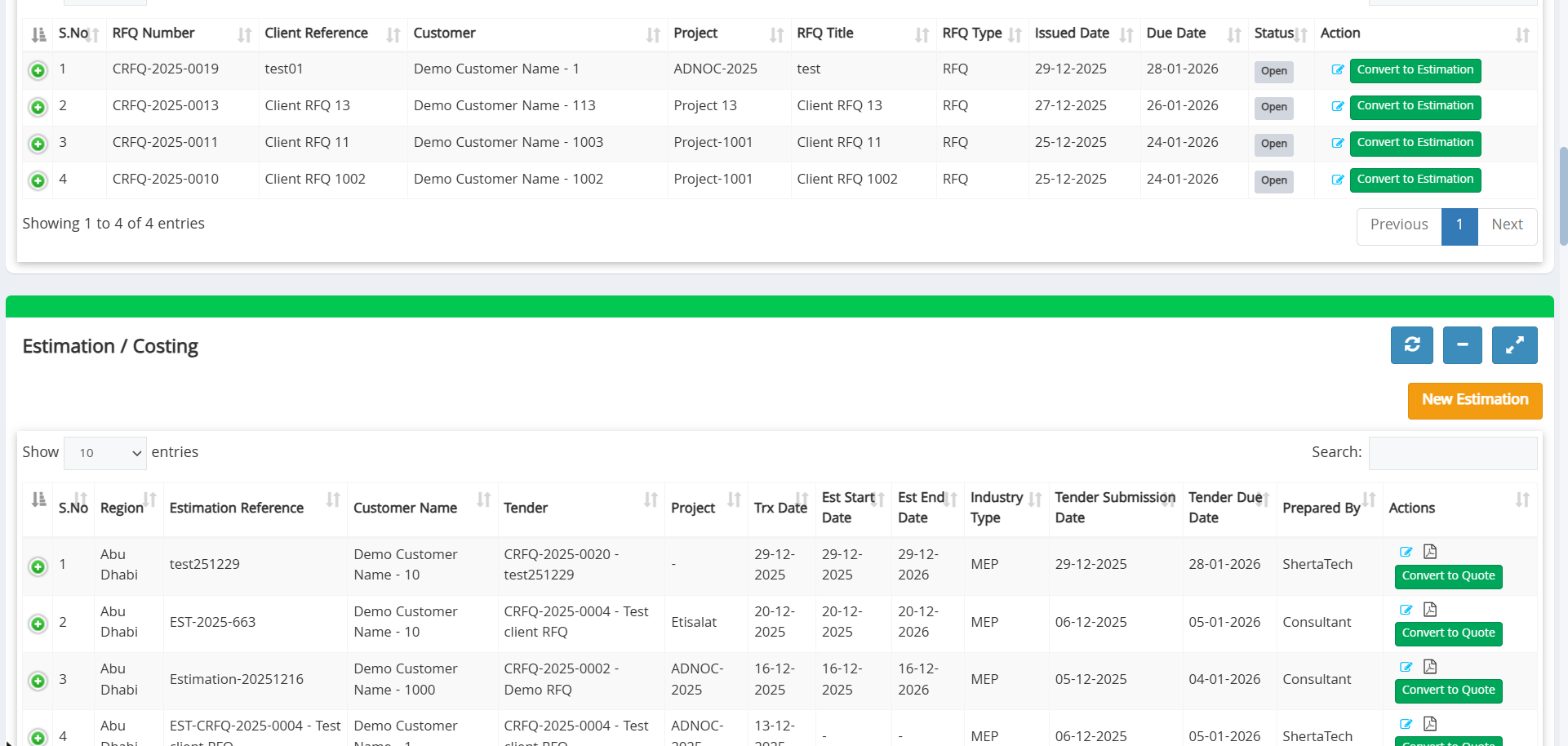
Task: Edit estimation EST-2025-663
Action: 1406,610
